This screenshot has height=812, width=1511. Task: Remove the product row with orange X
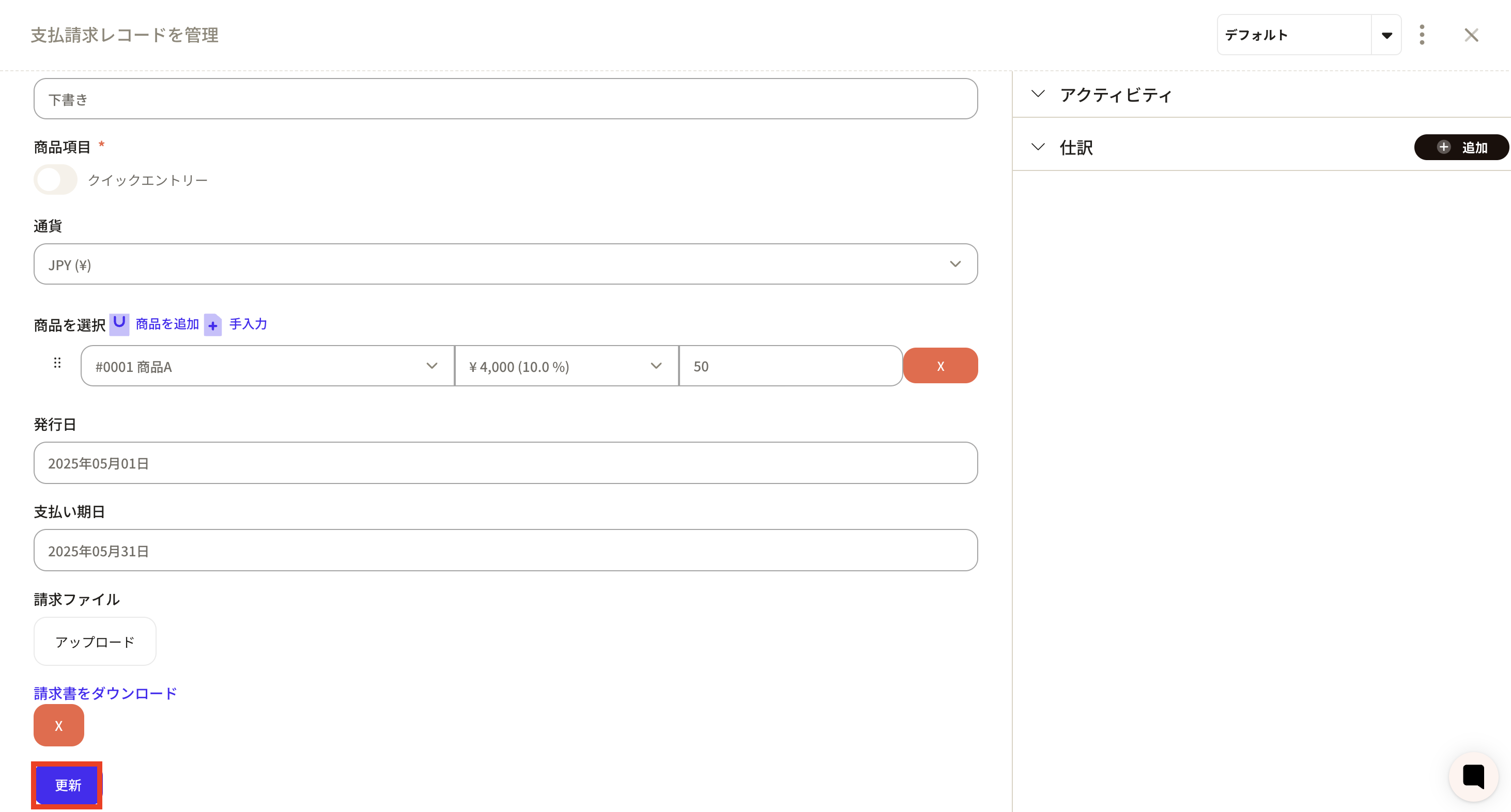point(939,366)
